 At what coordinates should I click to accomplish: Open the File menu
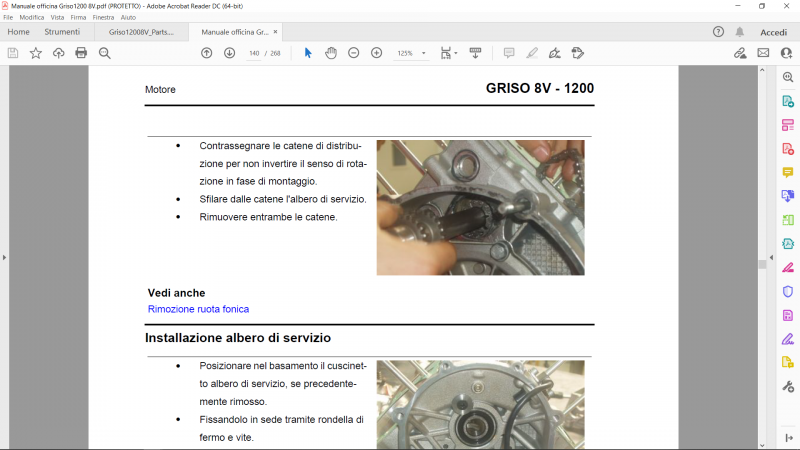pyautogui.click(x=8, y=17)
